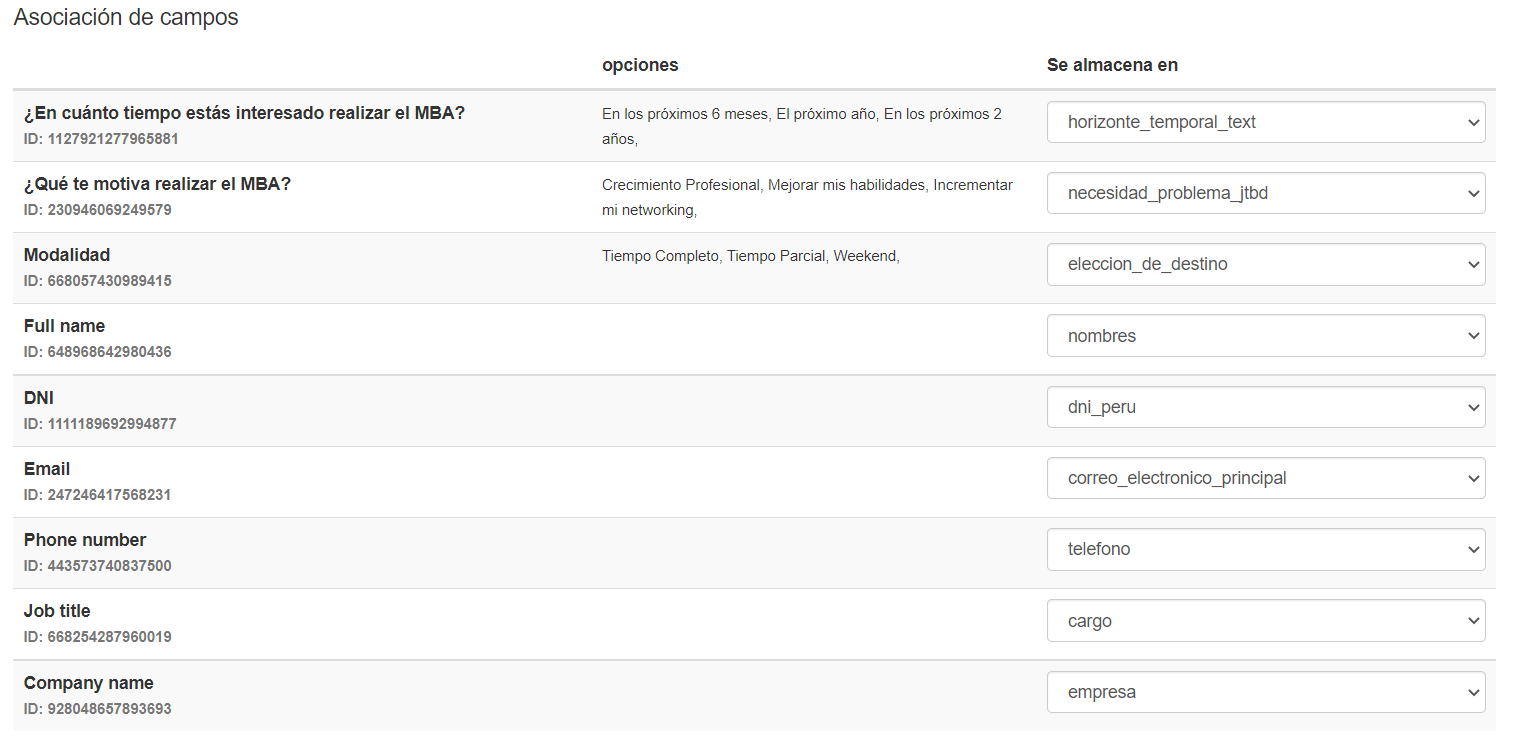Expand the empresa select box
1517x741 pixels.
coord(1265,692)
